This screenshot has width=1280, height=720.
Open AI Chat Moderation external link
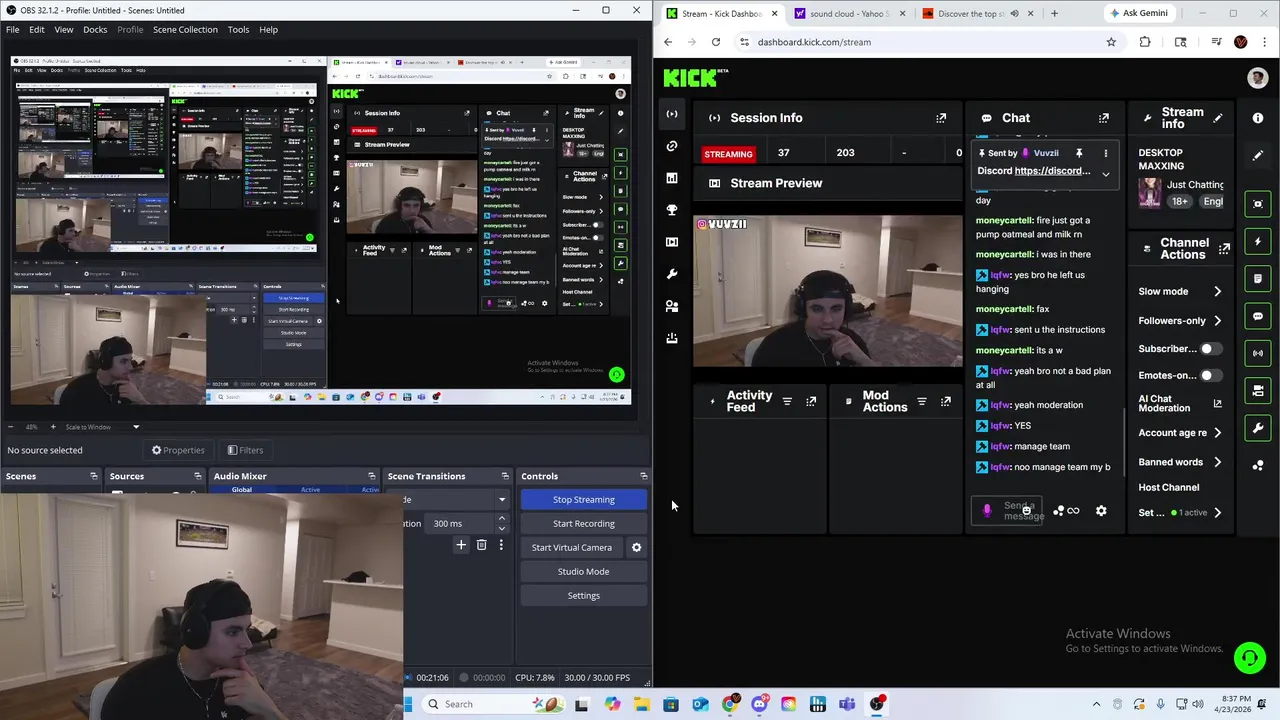pyautogui.click(x=1217, y=403)
